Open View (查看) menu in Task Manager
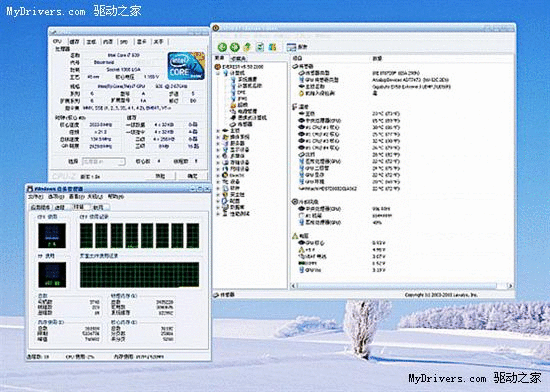The image size is (550, 392). tap(76, 197)
